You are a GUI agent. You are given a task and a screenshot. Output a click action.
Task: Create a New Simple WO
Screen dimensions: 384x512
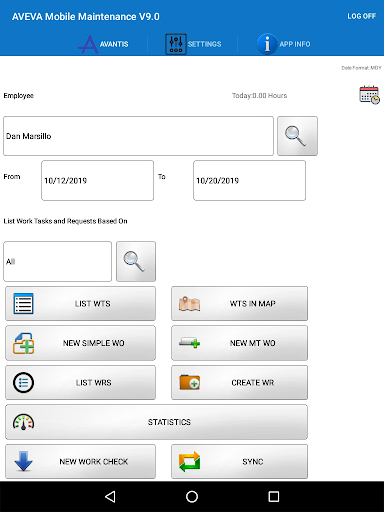pos(80,343)
